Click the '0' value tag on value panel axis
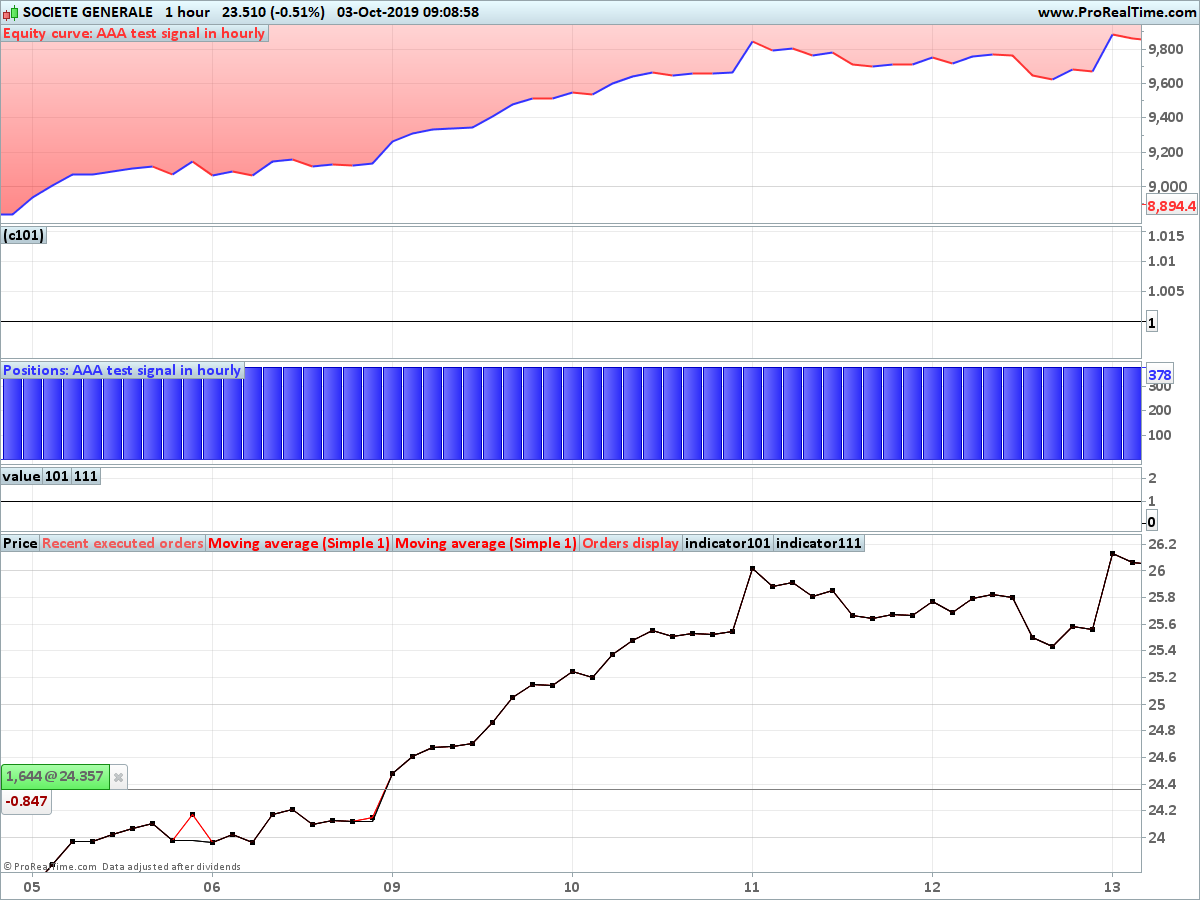1200x900 pixels. tap(1152, 522)
